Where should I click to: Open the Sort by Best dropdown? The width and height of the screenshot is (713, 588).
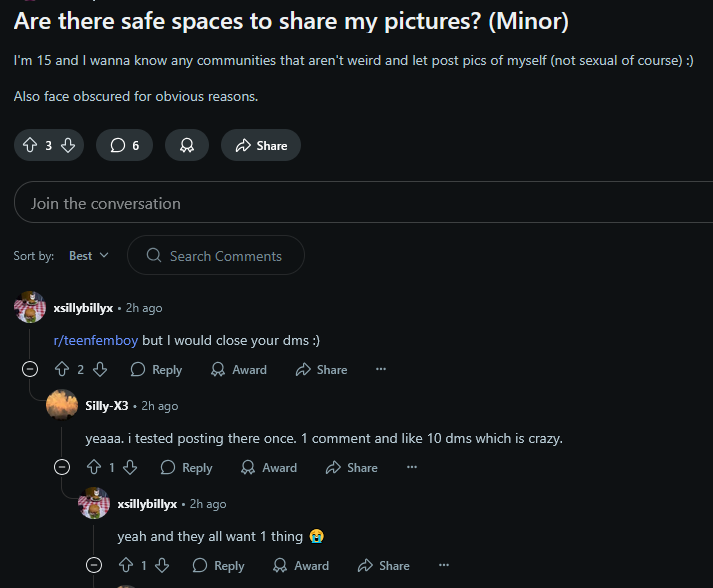click(x=88, y=256)
